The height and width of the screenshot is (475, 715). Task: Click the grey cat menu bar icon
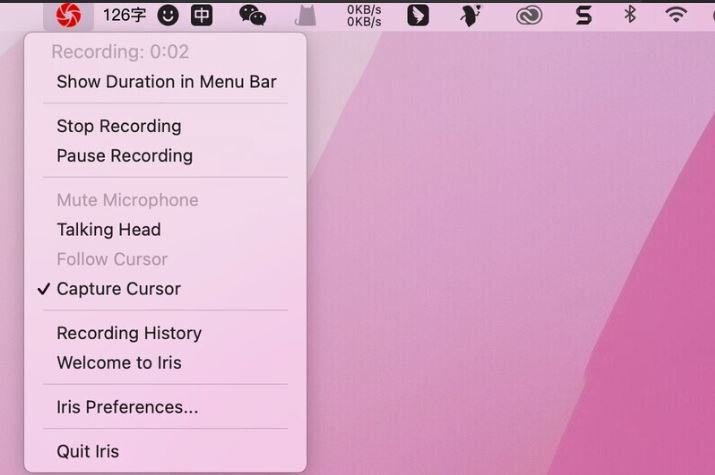(x=306, y=16)
